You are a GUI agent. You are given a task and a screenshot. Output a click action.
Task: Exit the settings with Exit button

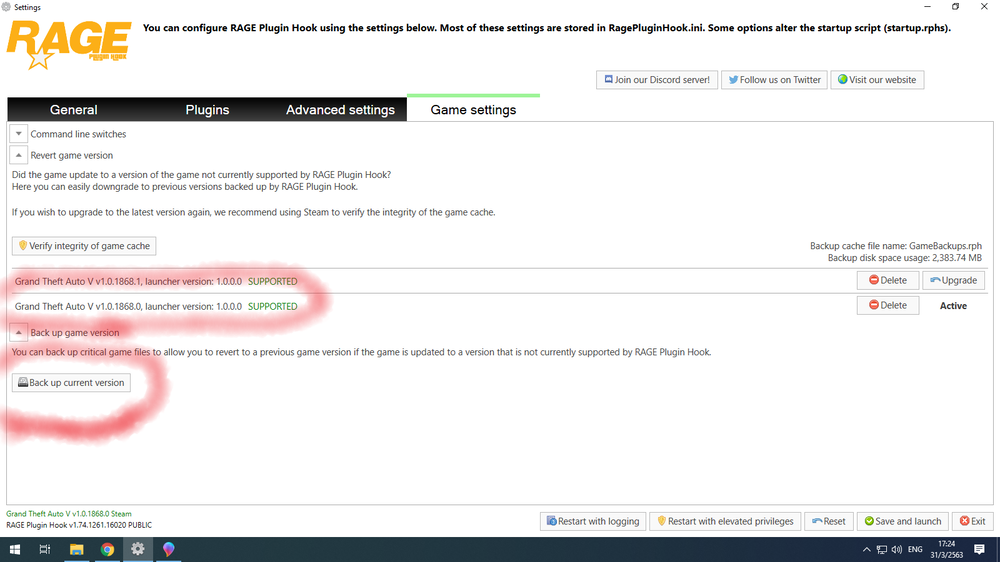[973, 521]
